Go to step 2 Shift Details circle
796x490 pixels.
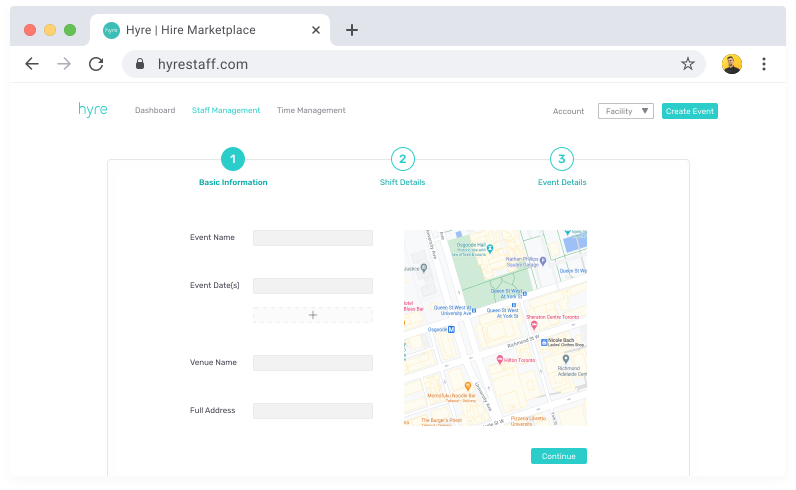point(403,159)
